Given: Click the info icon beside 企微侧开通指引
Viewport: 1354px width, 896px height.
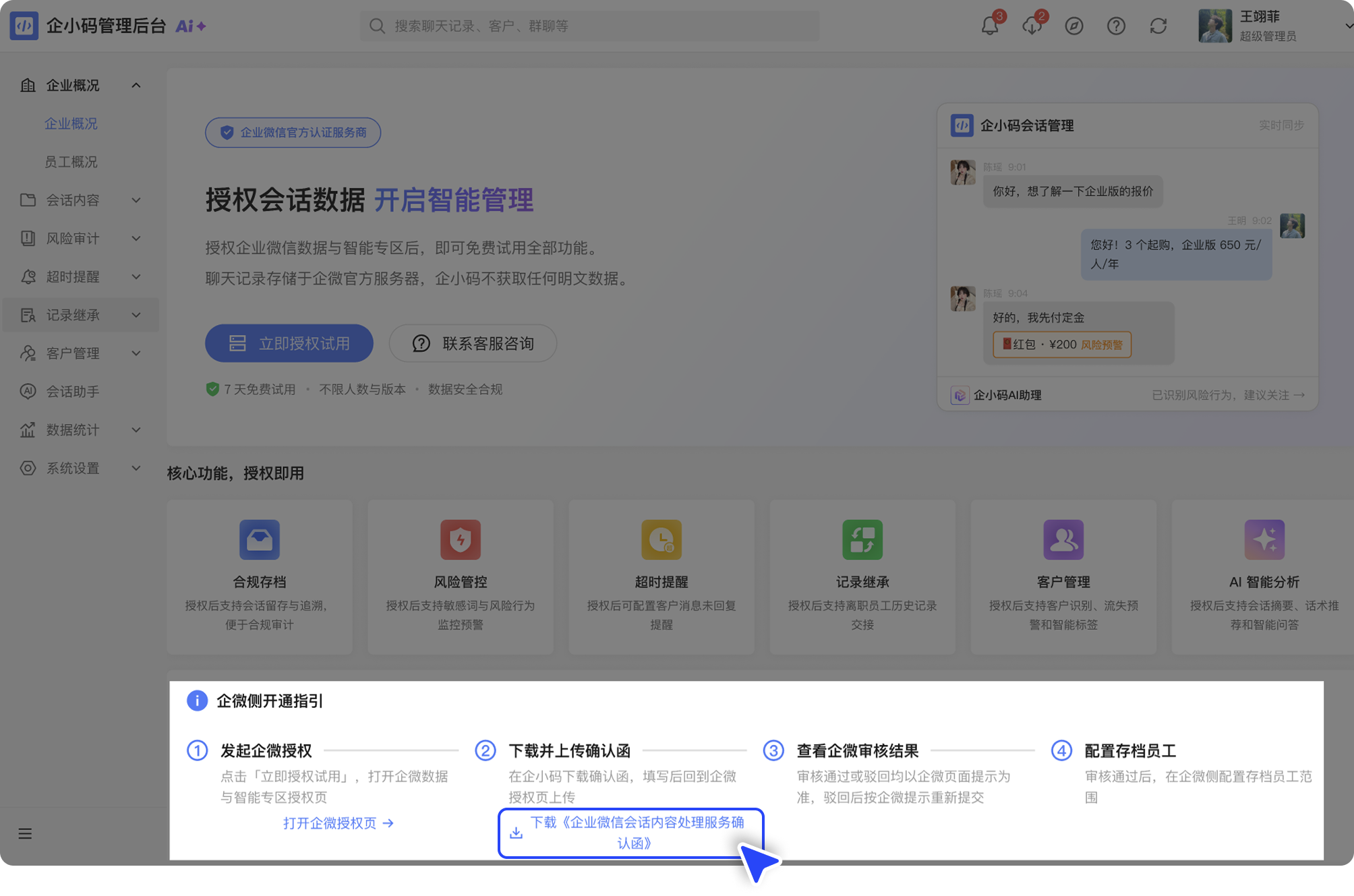Looking at the screenshot, I should pos(197,700).
